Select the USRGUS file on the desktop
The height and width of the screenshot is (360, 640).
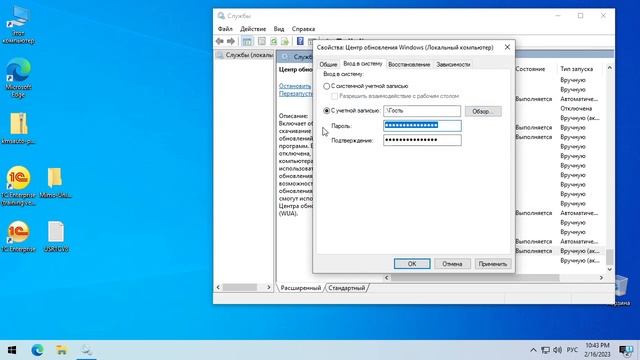[x=56, y=236]
